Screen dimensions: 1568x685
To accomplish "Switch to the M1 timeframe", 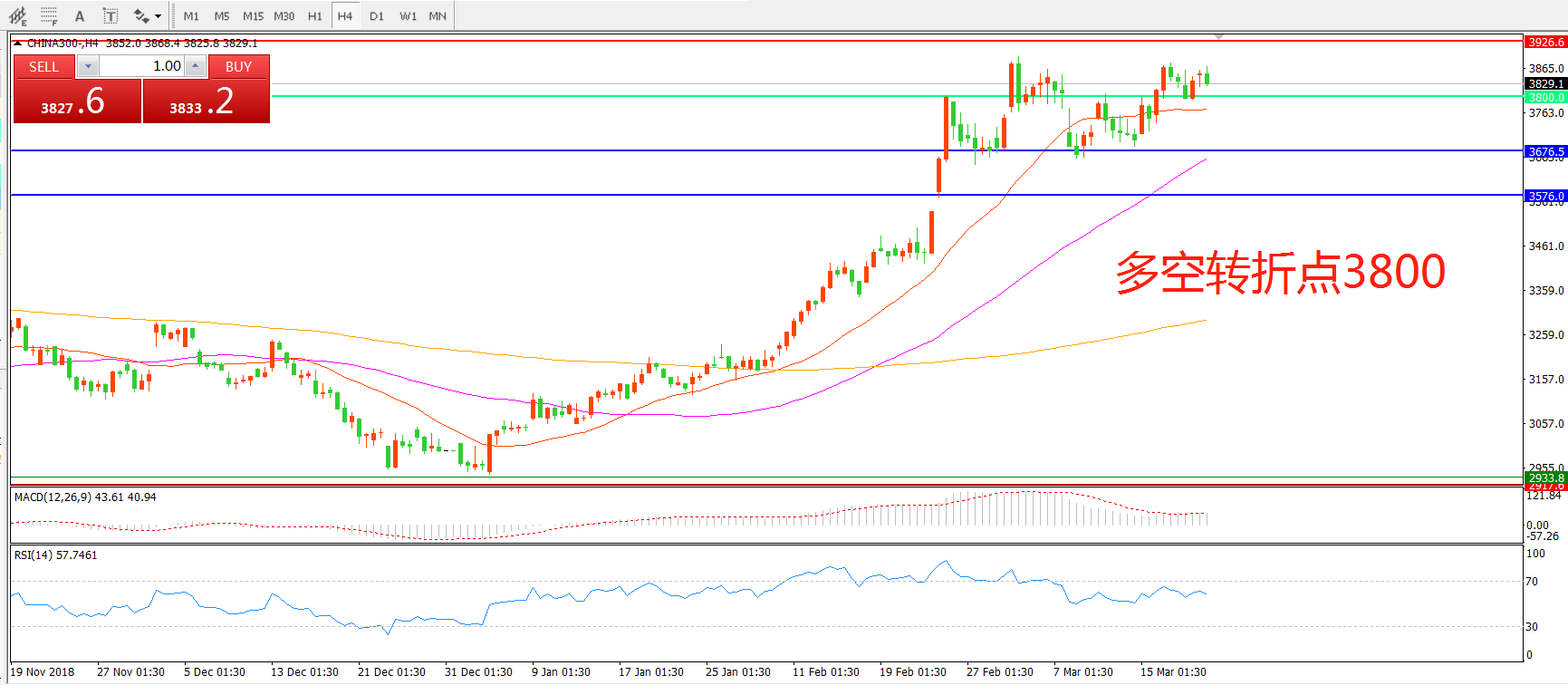I will [x=191, y=15].
